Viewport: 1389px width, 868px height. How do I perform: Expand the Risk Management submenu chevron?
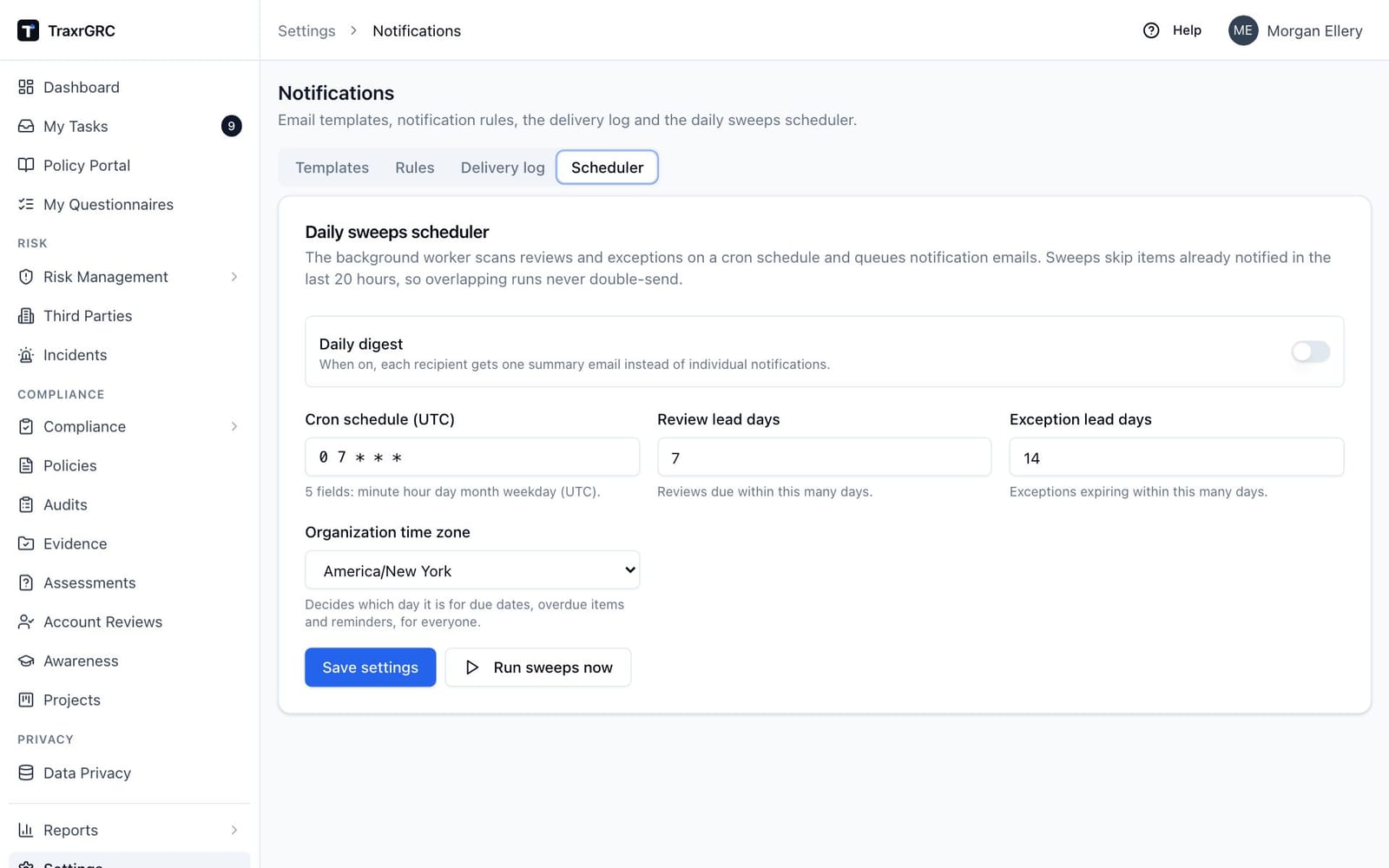(234, 277)
